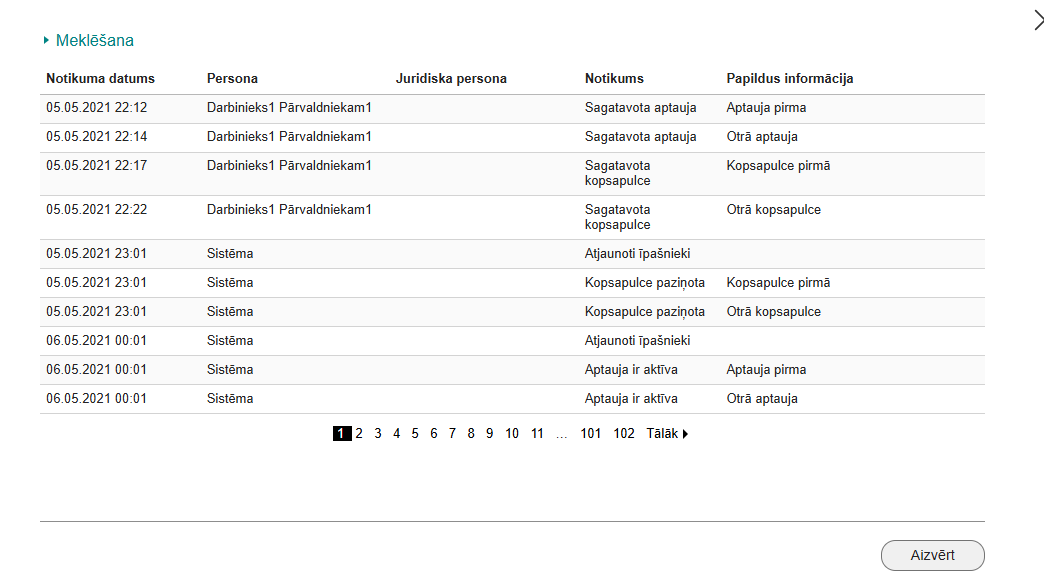
Task: Click the Aizvērt button
Action: [932, 555]
